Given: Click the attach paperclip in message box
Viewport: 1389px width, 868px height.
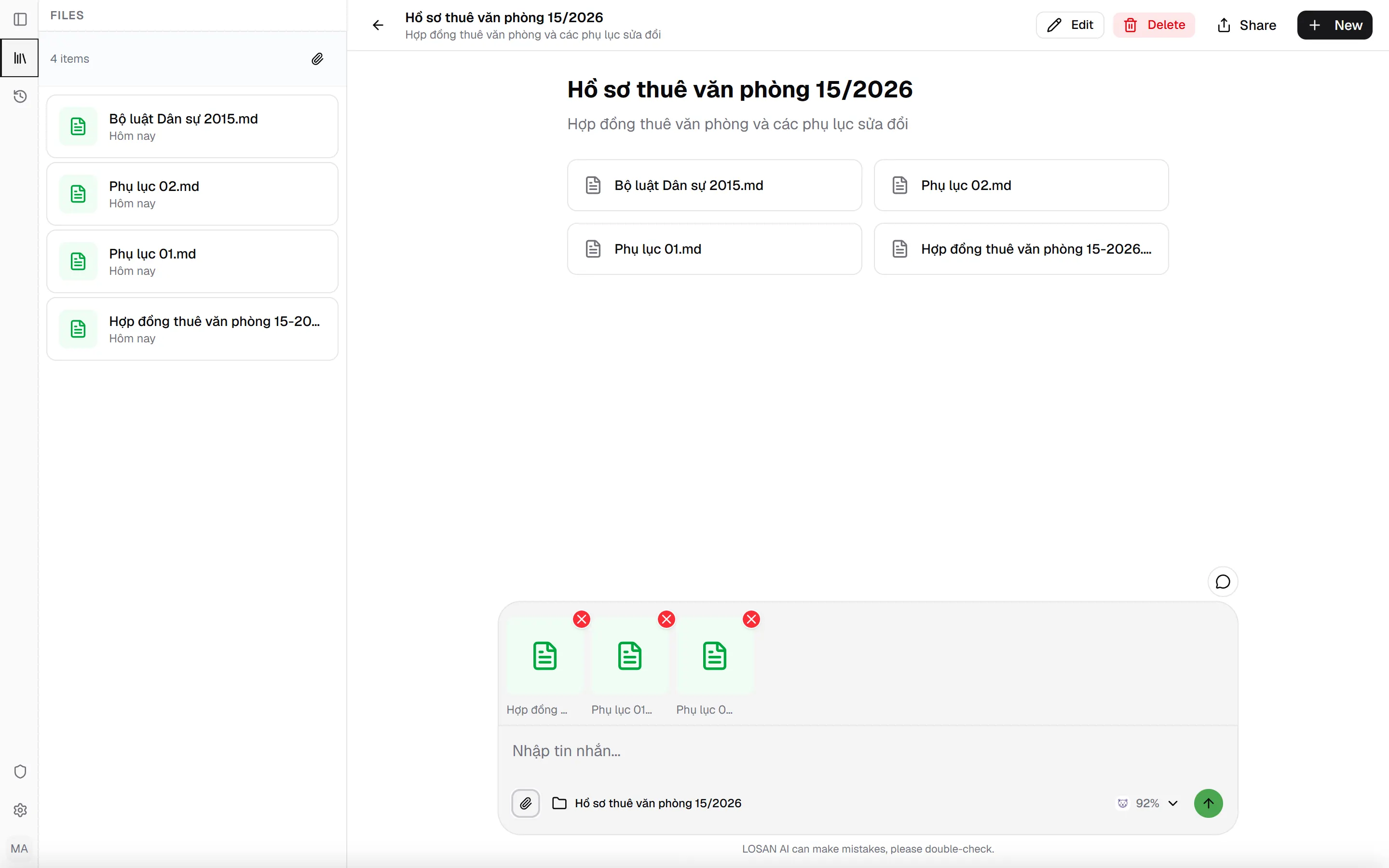Looking at the screenshot, I should (x=526, y=803).
